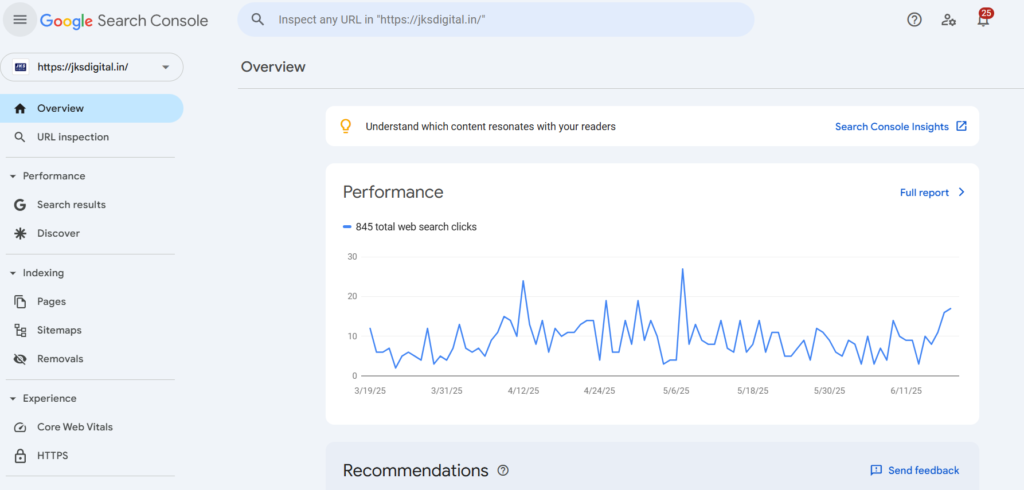Open the users and settings icon
This screenshot has height=490, width=1024.
[948, 20]
